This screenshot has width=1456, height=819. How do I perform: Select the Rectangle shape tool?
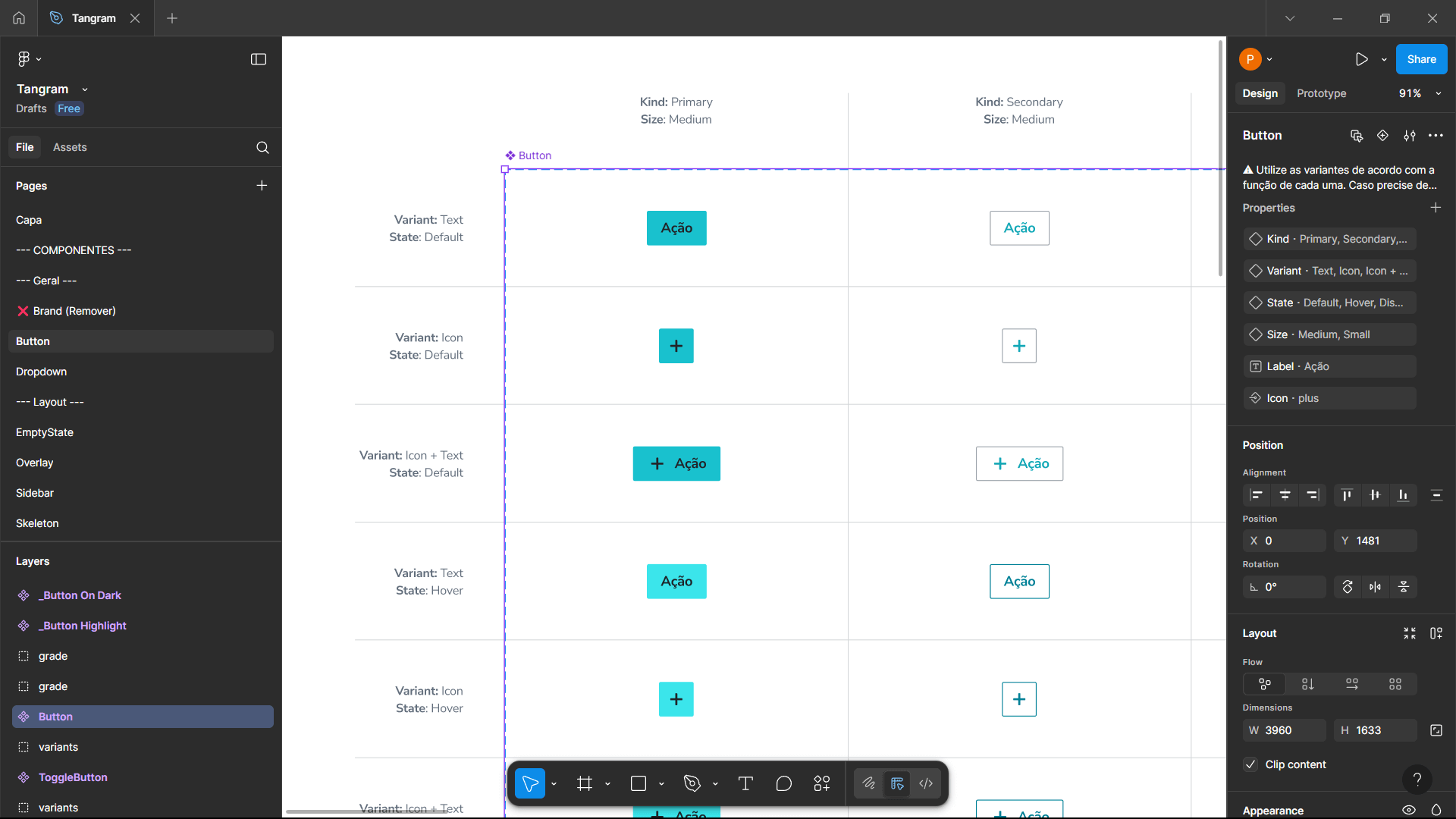[x=639, y=783]
